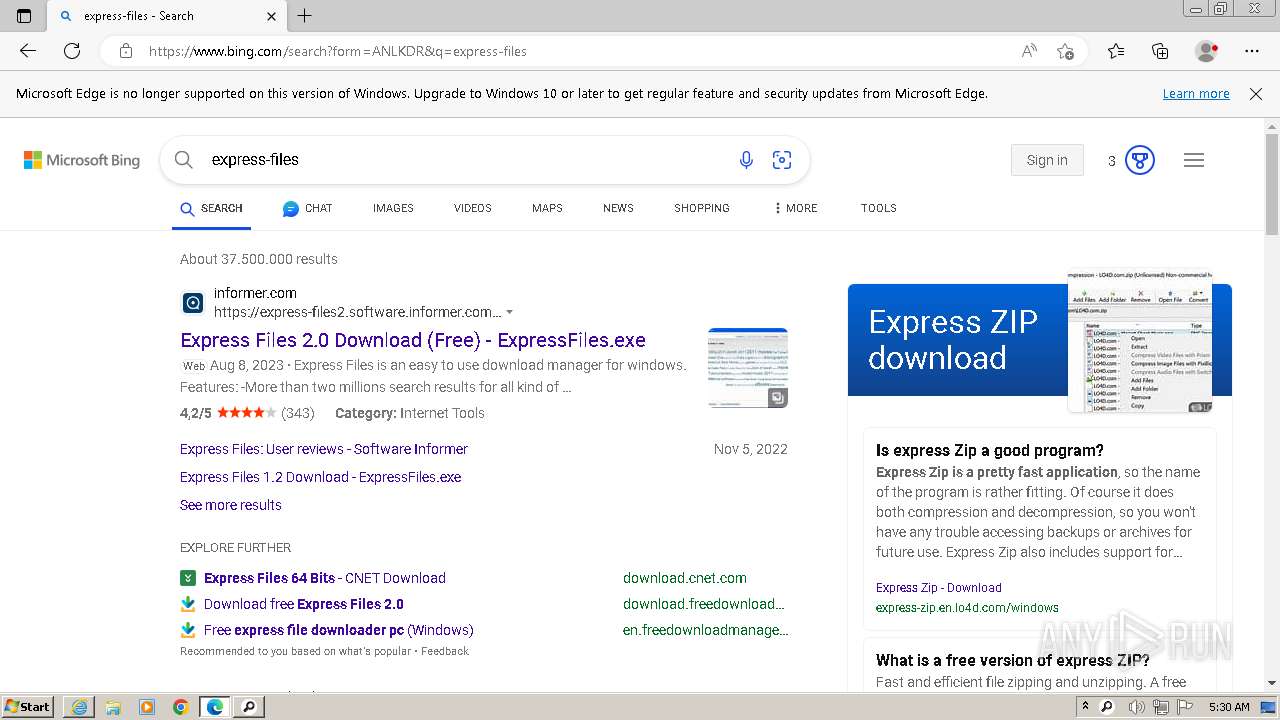The image size is (1280, 720).
Task: Open the Microsoft Rewards medal icon
Action: pyautogui.click(x=1140, y=160)
